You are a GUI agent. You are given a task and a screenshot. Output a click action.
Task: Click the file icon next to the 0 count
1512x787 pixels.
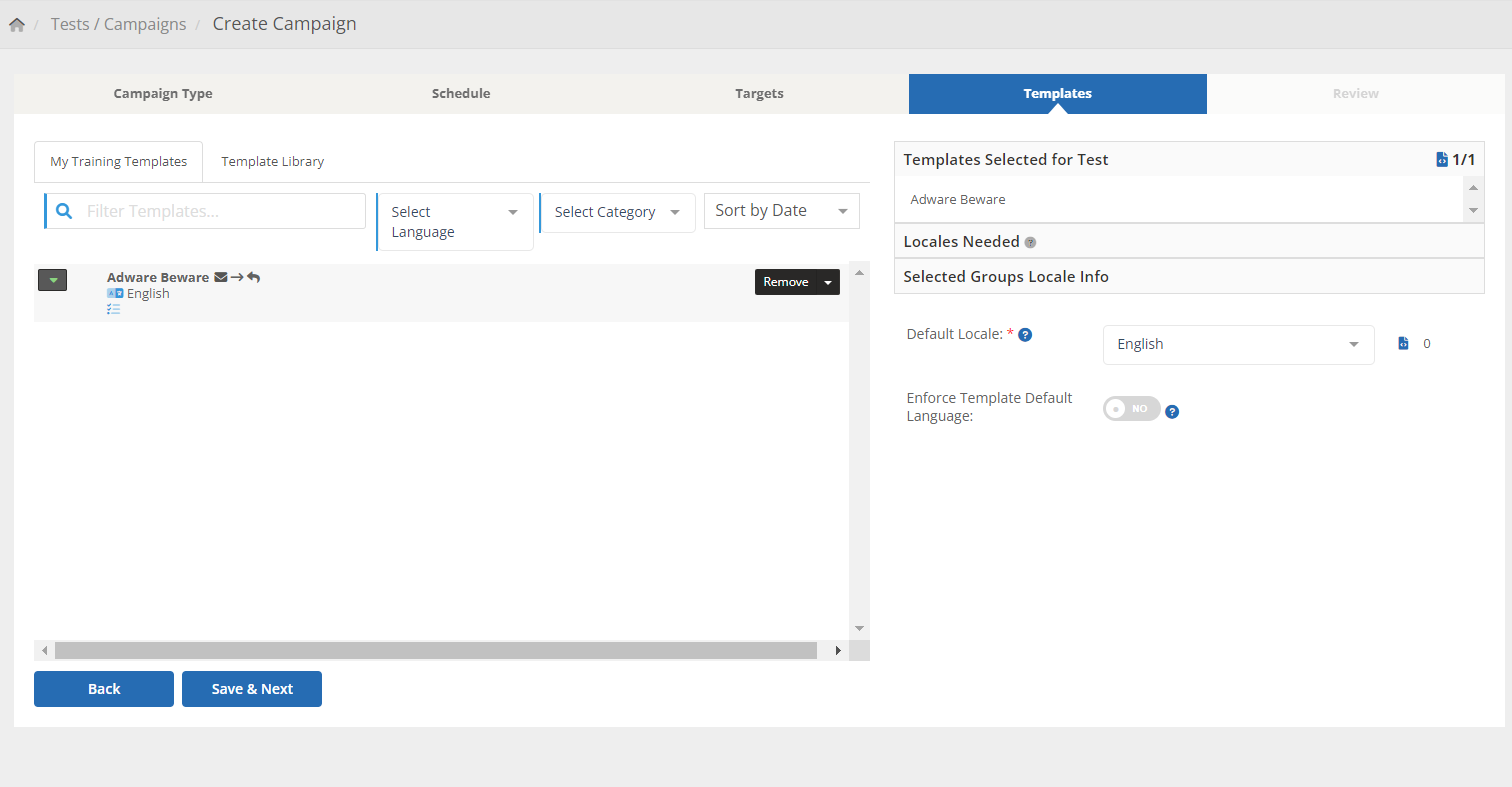point(1403,343)
